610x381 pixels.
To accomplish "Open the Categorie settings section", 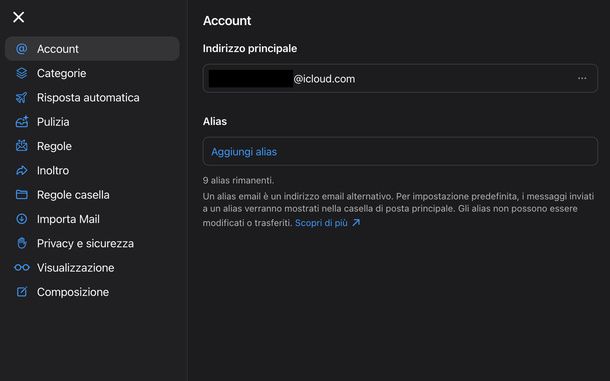I will coord(92,73).
